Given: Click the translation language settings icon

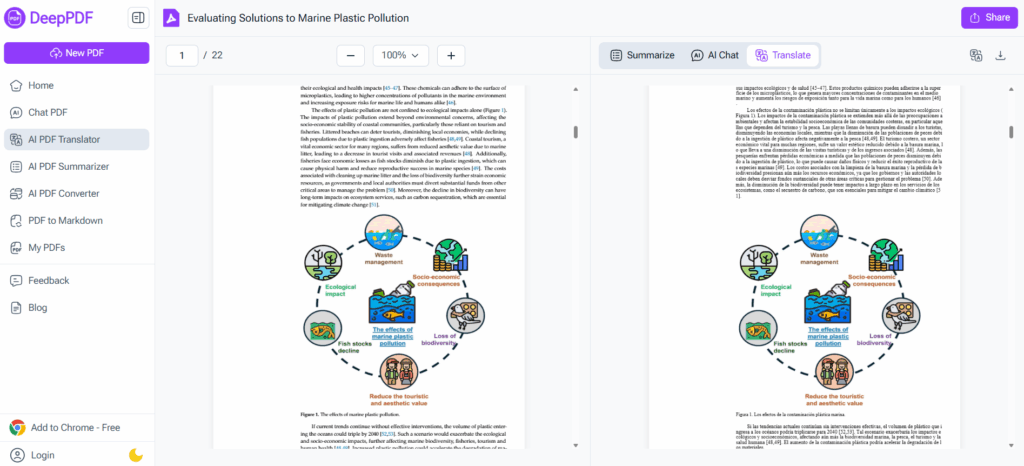Looking at the screenshot, I should pyautogui.click(x=976, y=56).
